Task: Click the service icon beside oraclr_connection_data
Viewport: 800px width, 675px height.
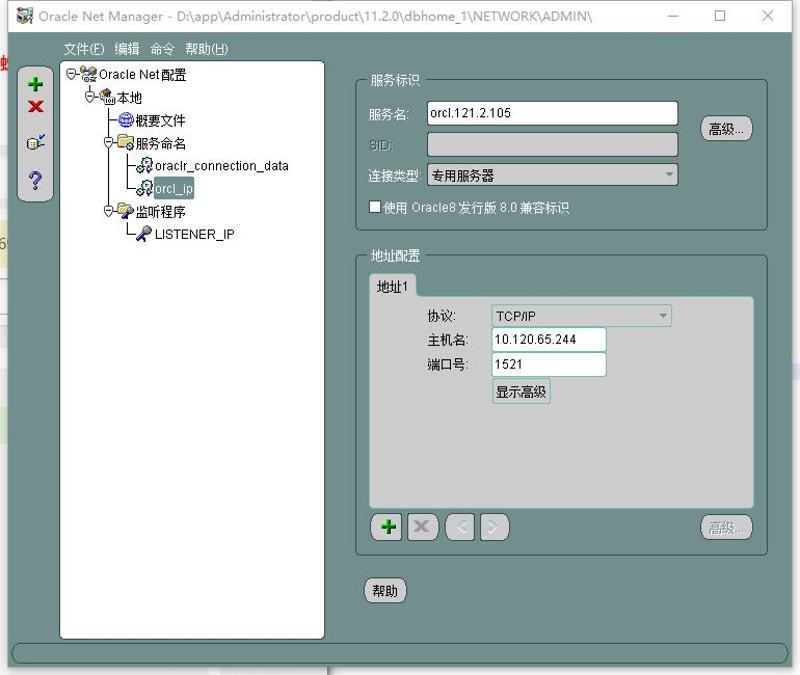Action: pyautogui.click(x=144, y=165)
